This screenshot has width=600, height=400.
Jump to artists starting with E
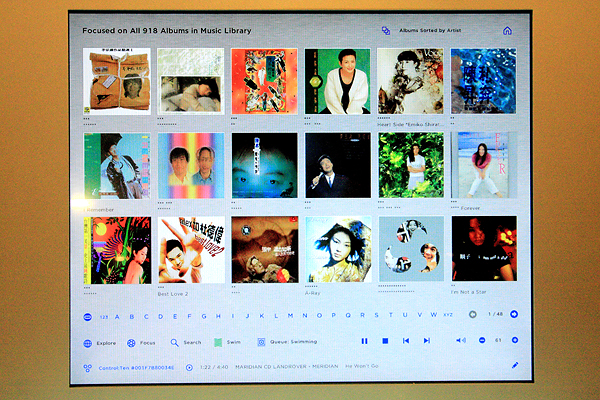tap(175, 317)
